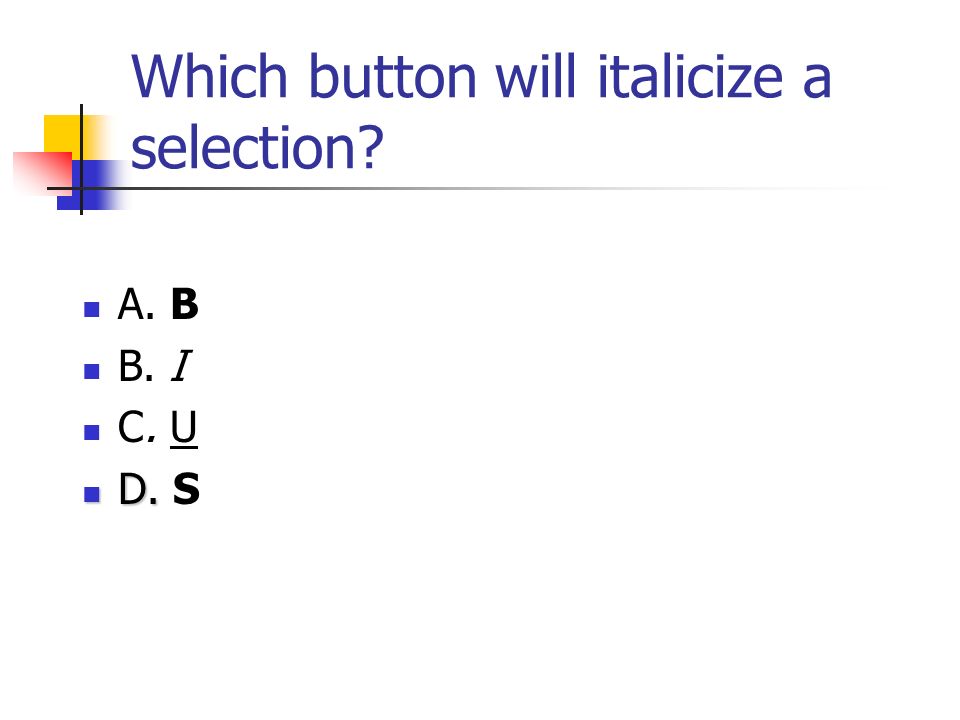Select the bold B icon in answer A
Screen dimensions: 960x720
(185, 304)
